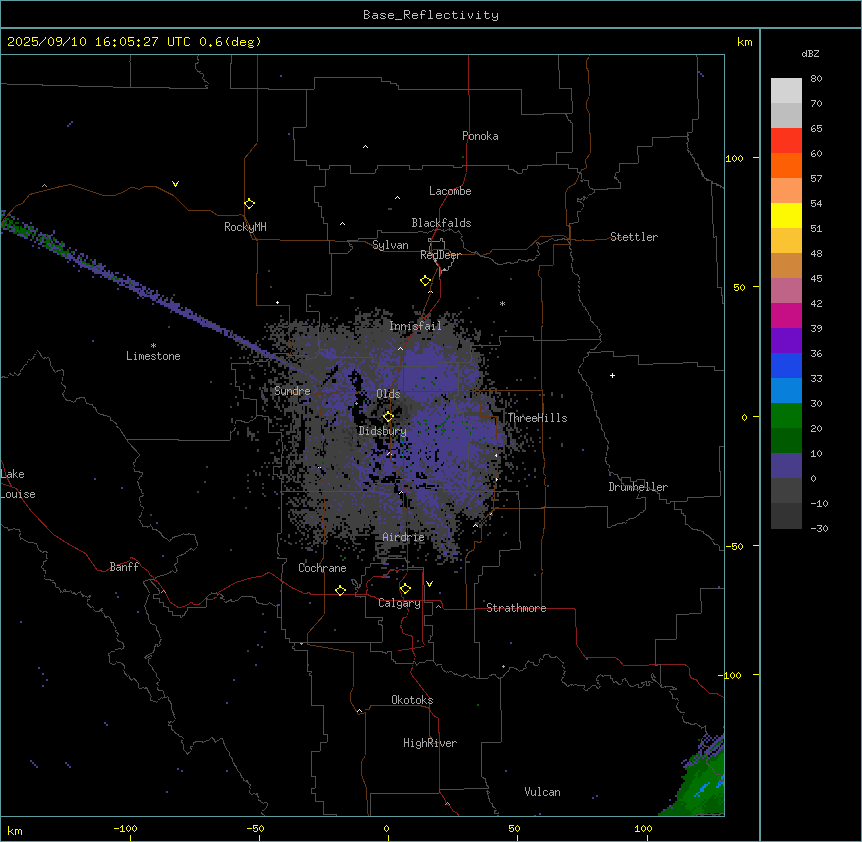862x842 pixels.
Task: Select the dark green 20-10 dBZ legend swatch
Action: click(x=786, y=440)
